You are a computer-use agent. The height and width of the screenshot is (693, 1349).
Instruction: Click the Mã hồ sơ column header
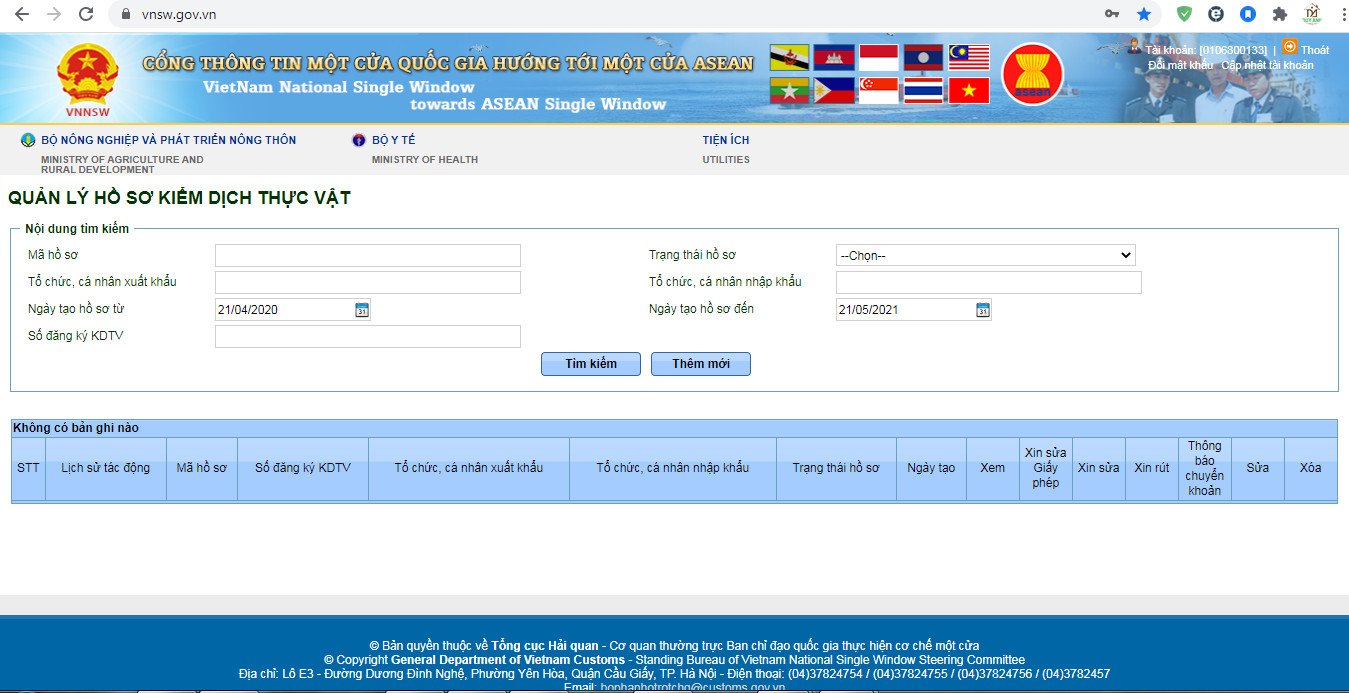[202, 468]
